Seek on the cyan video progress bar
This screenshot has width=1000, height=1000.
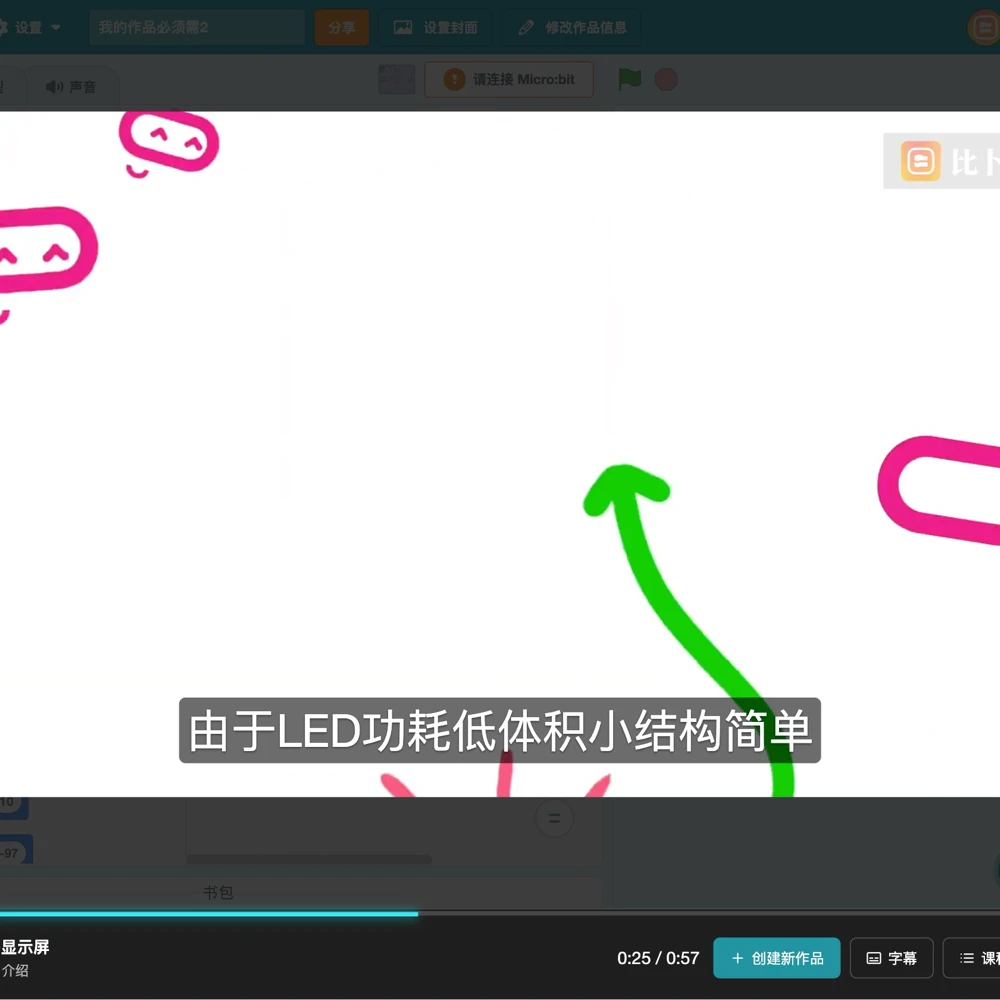[x=500, y=914]
